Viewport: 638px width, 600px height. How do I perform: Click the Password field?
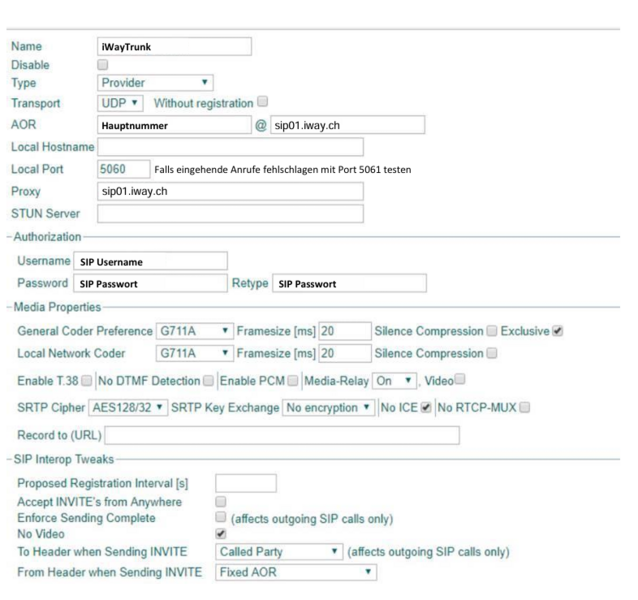point(151,283)
